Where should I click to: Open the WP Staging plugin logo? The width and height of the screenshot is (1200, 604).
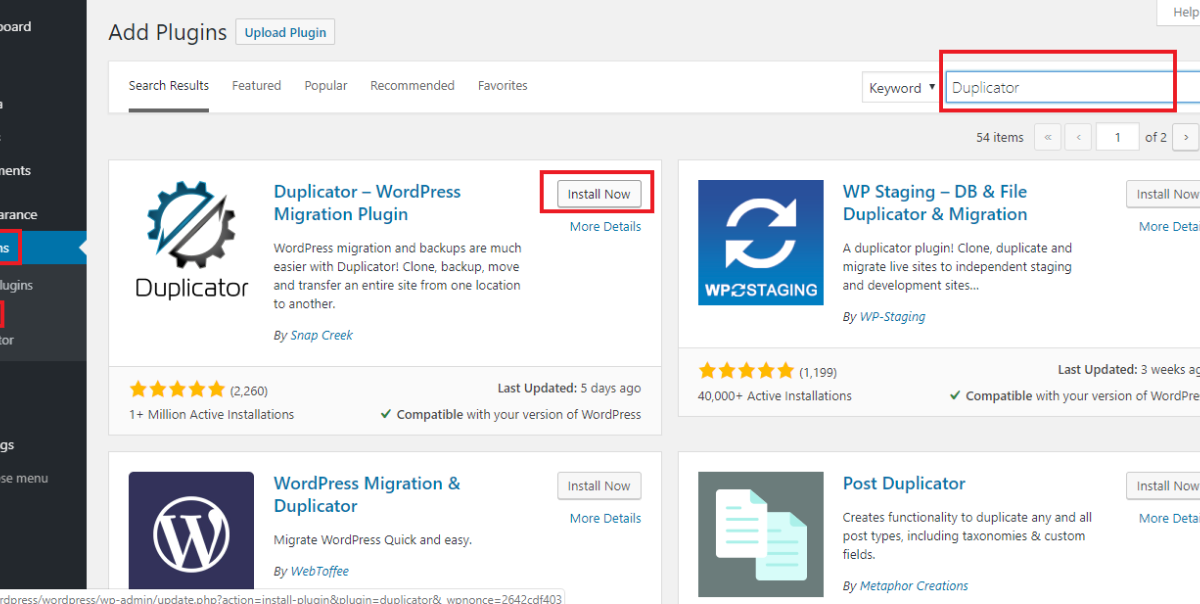761,242
